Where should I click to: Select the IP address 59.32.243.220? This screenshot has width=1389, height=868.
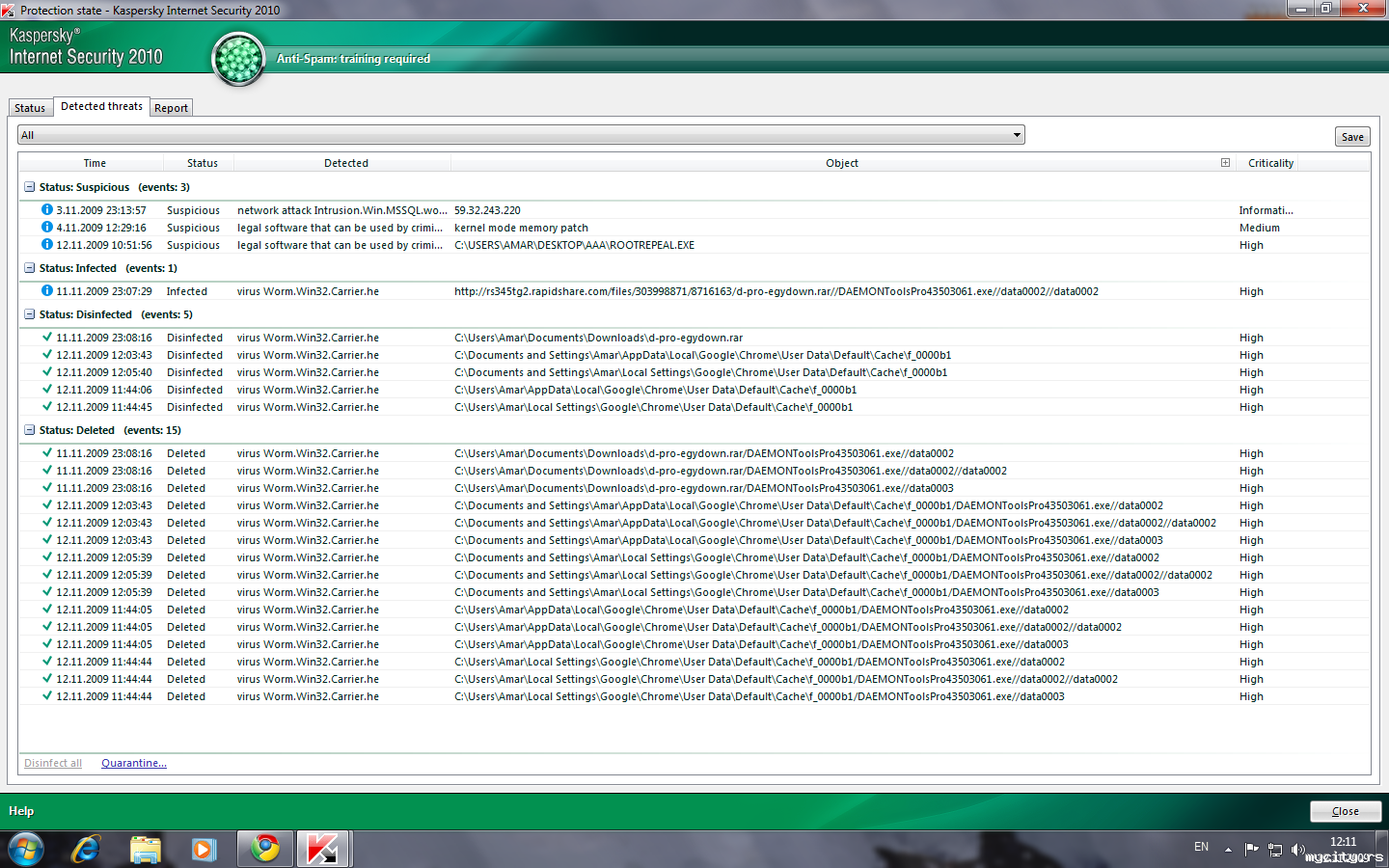pyautogui.click(x=487, y=210)
